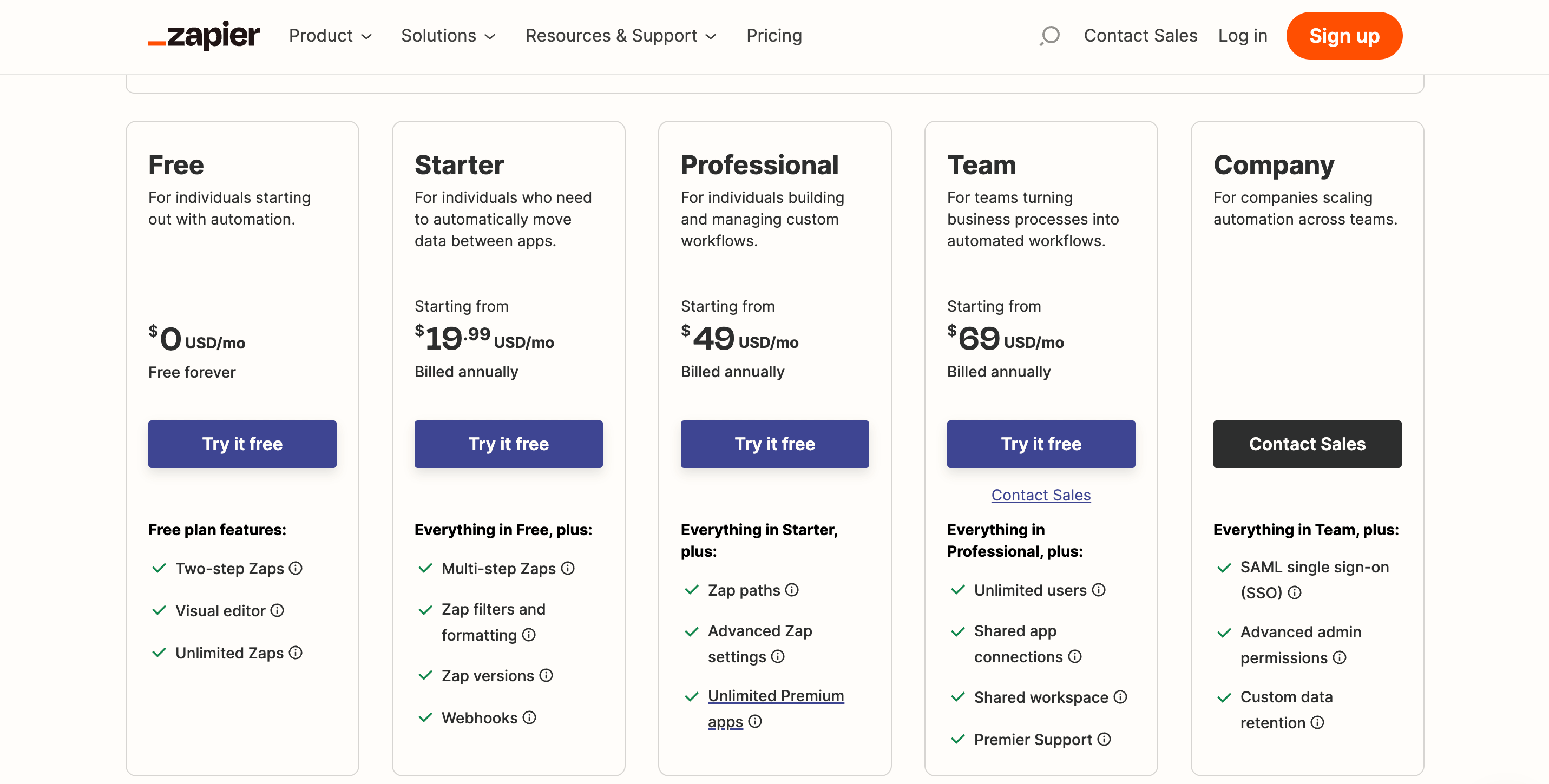Click Try it free on Free plan
Screen dimensions: 1549x784
[242, 444]
